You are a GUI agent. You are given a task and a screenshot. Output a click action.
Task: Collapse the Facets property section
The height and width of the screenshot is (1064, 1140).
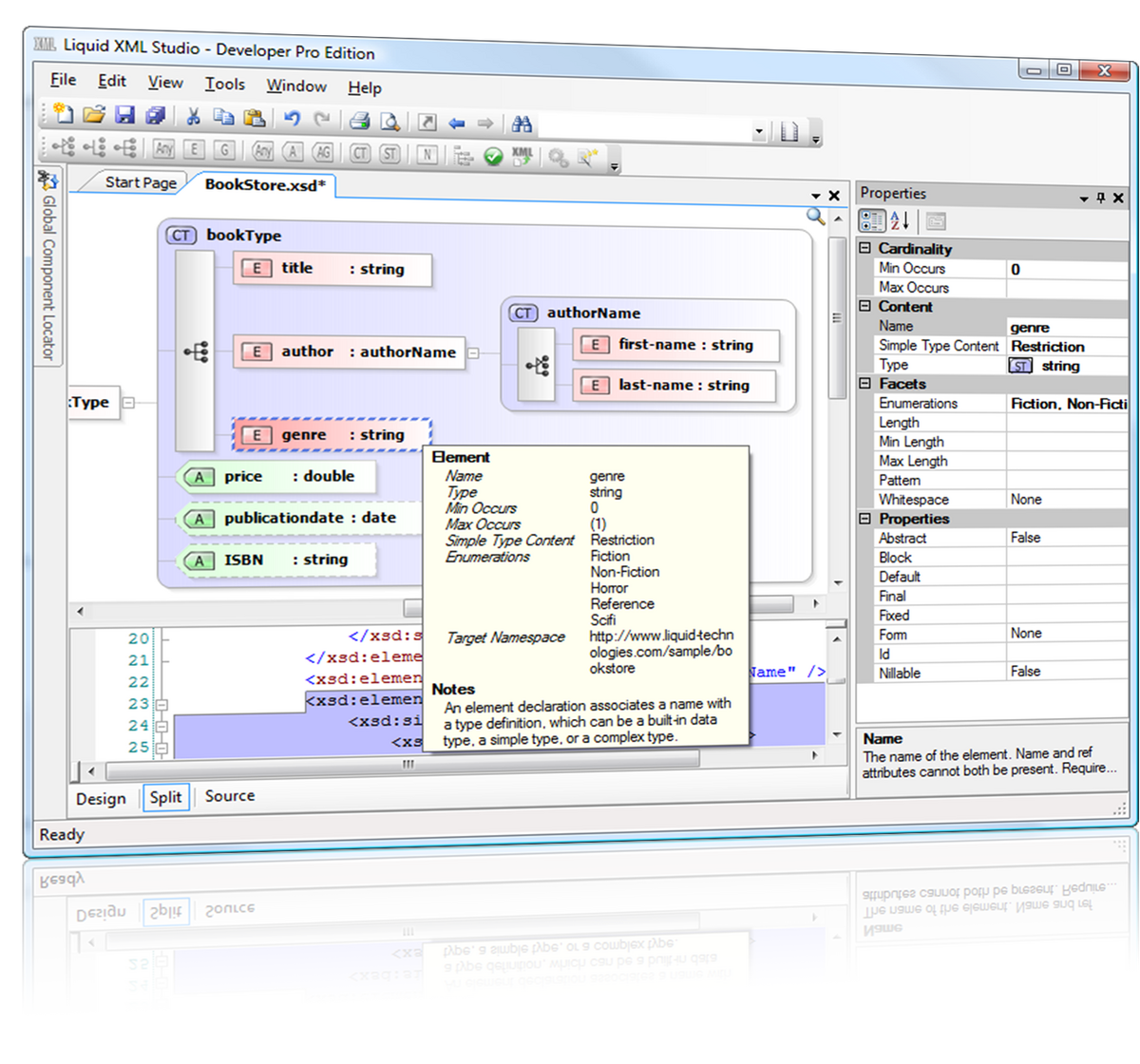click(864, 383)
